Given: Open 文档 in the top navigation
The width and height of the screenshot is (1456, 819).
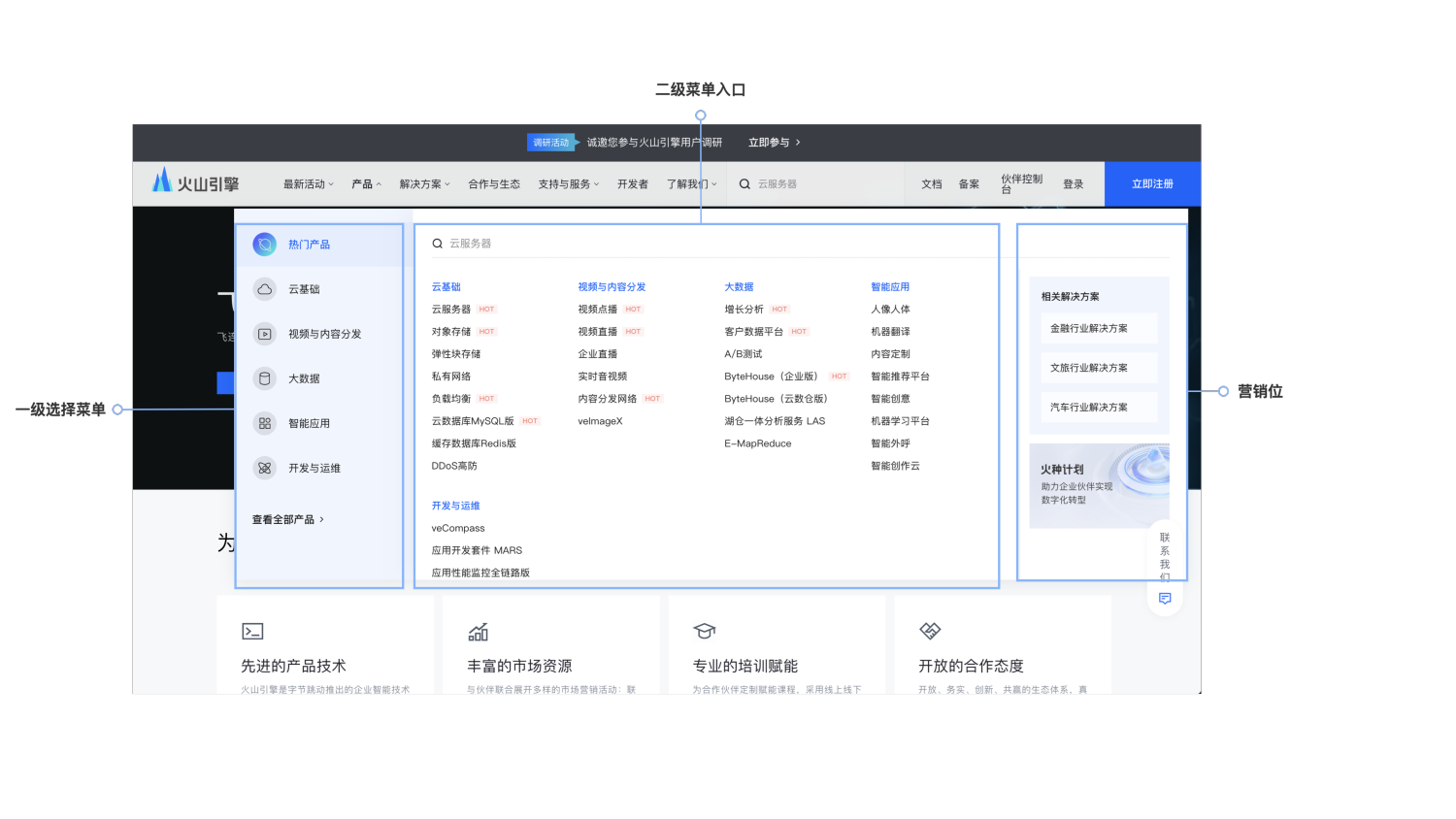Looking at the screenshot, I should (x=932, y=184).
